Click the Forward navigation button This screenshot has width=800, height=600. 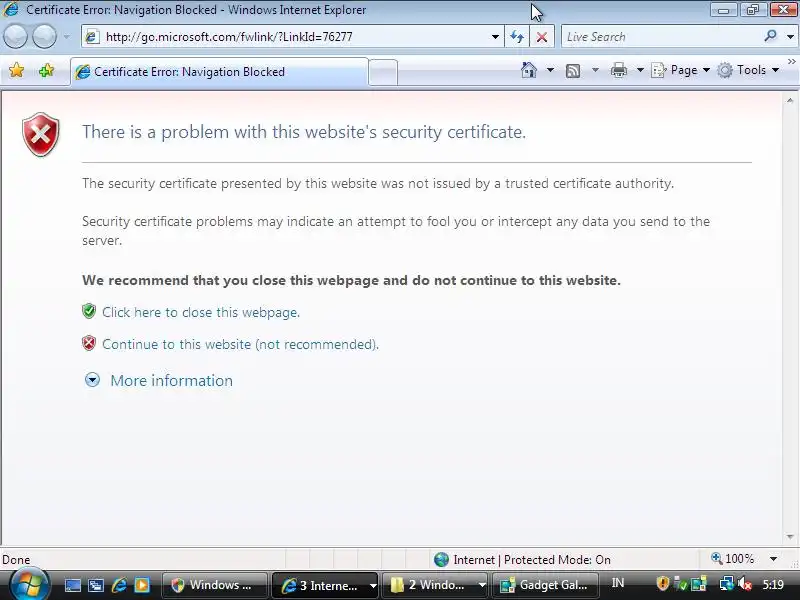(45, 37)
